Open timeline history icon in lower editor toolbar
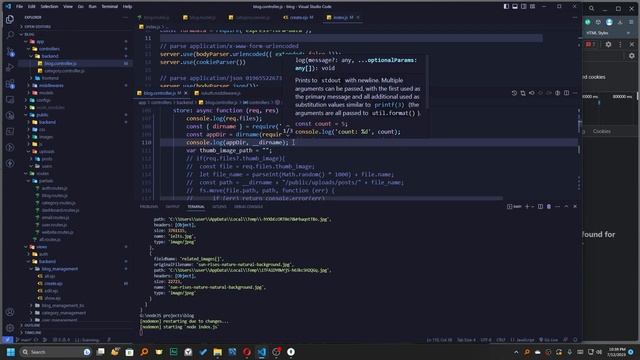Viewport: 640px width, 360px height. [x=514, y=93]
